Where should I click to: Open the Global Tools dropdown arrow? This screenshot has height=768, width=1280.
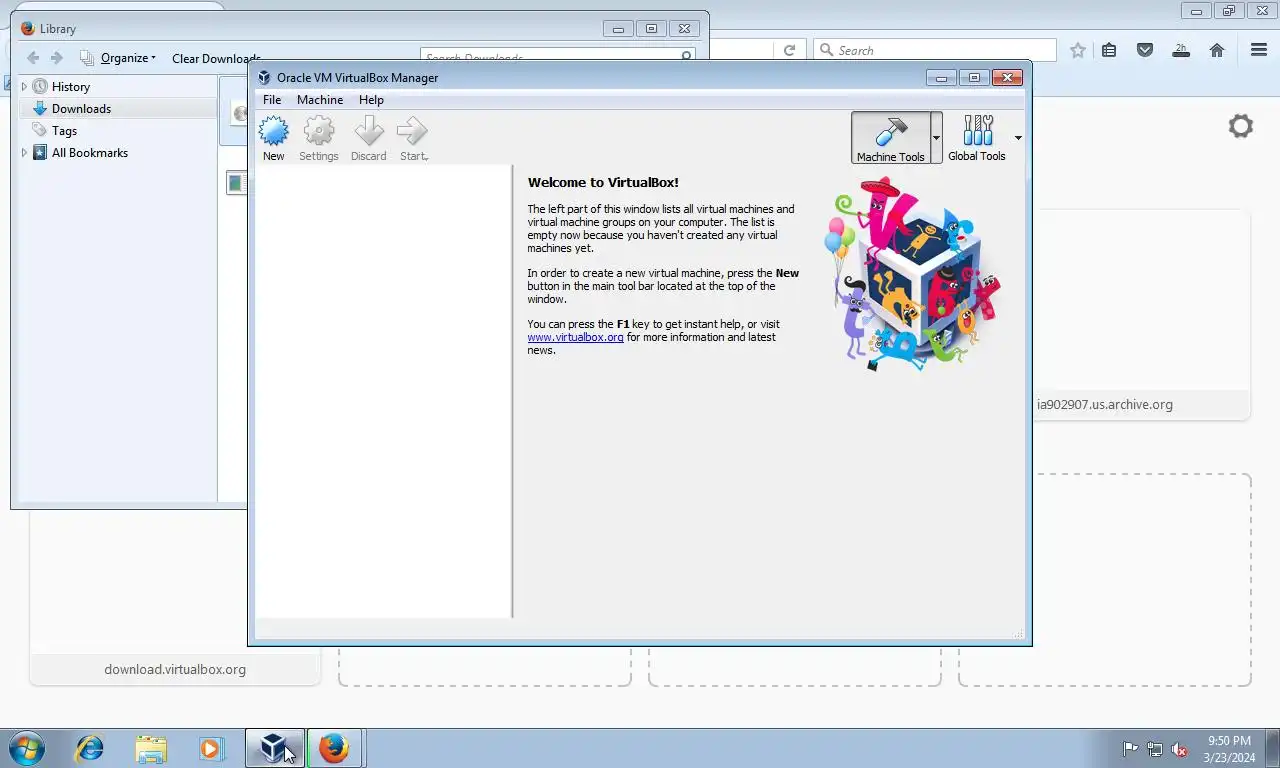tap(1018, 138)
